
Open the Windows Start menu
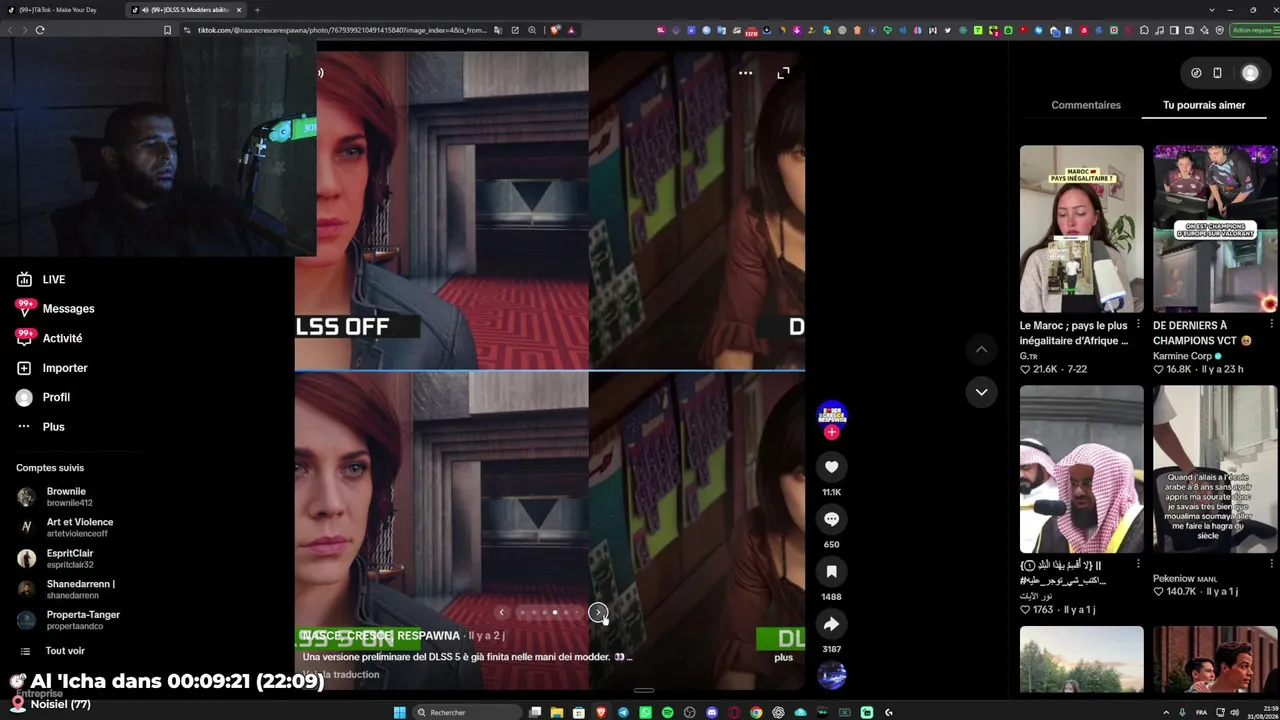click(x=400, y=712)
